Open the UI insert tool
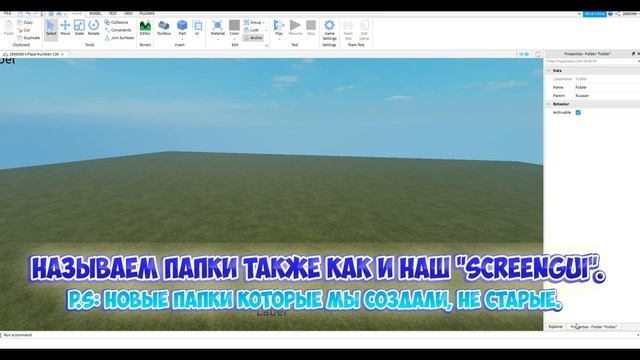This screenshot has height=360, width=640. 197,28
